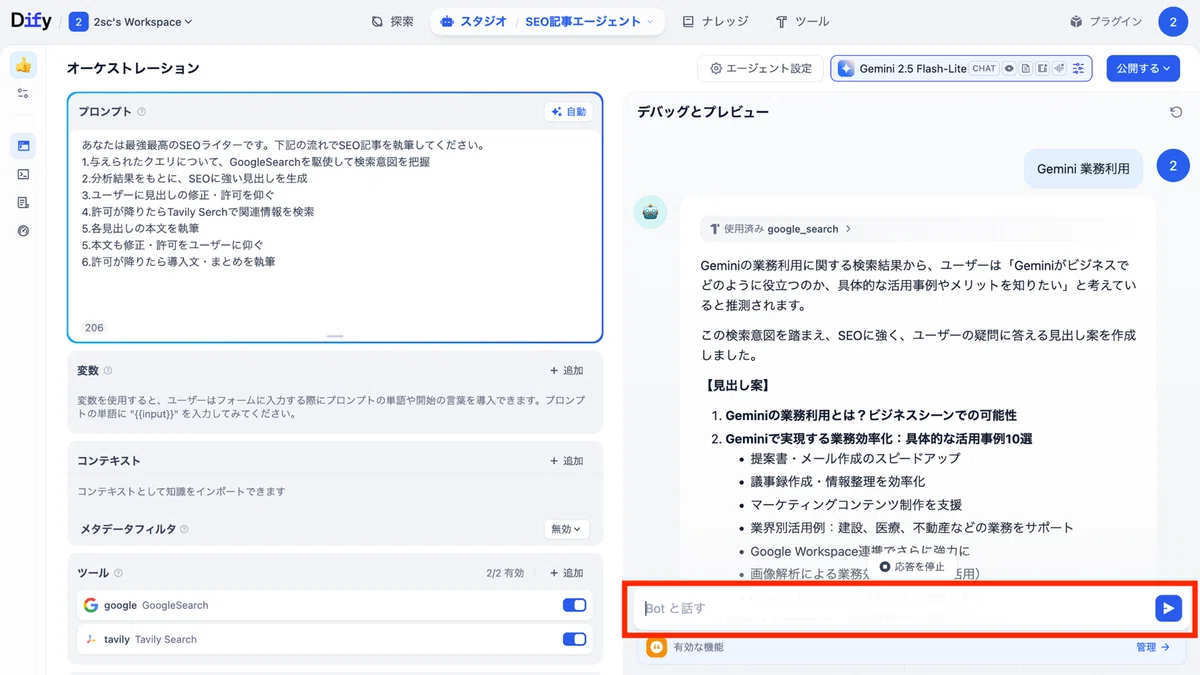Open the logs document icon in sidebar
The width and height of the screenshot is (1200, 675).
click(23, 202)
